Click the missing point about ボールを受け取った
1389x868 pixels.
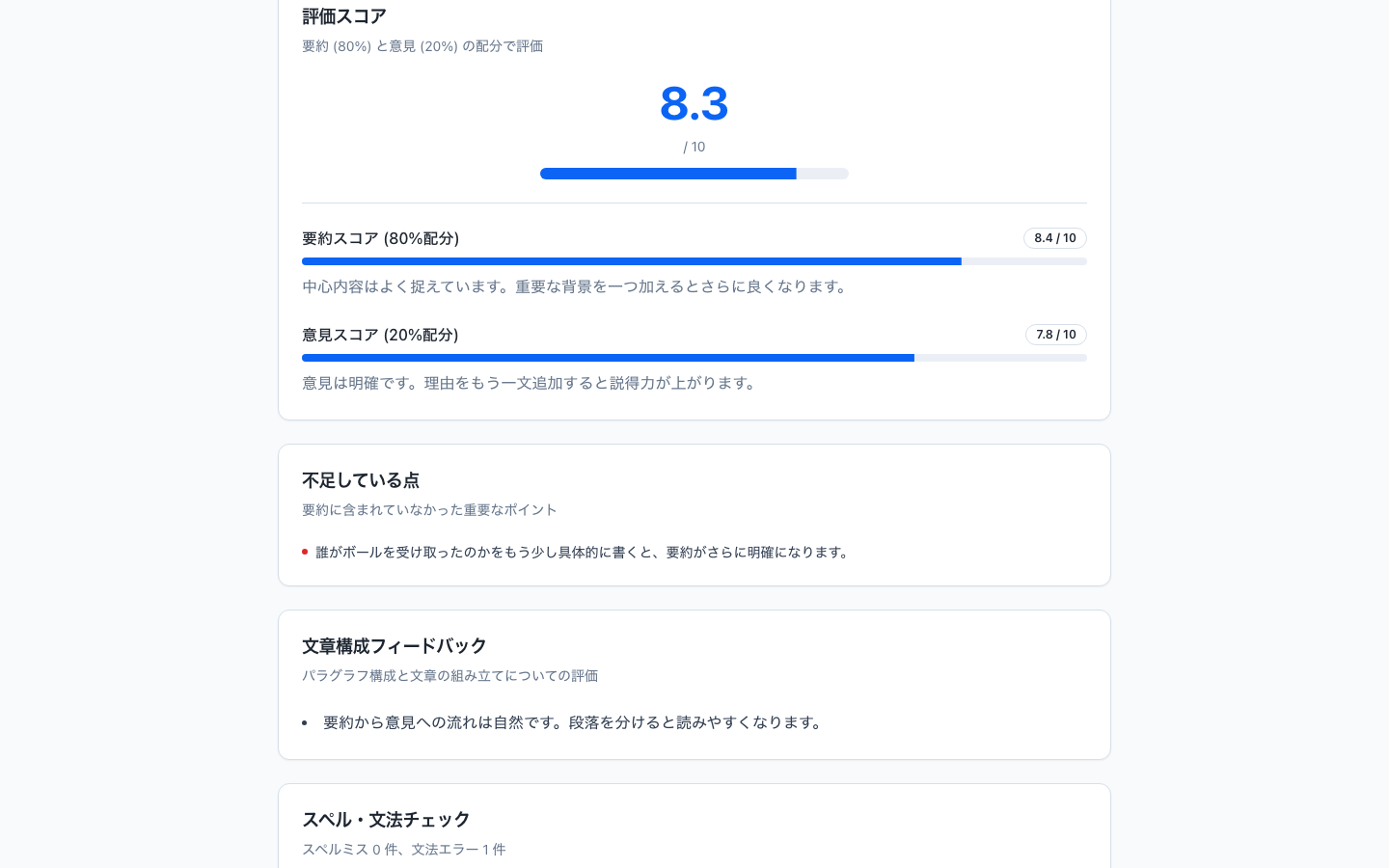click(x=585, y=553)
